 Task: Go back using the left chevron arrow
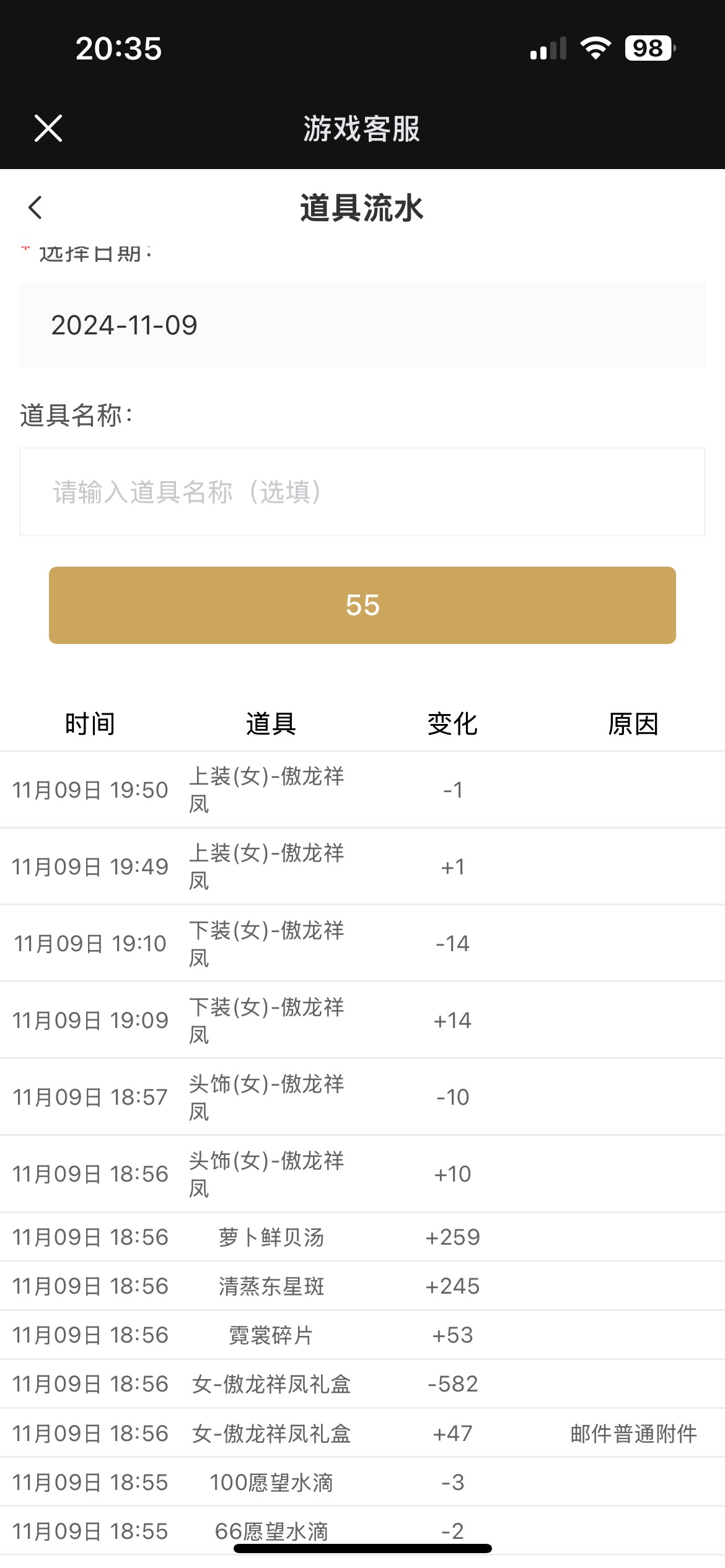click(35, 207)
